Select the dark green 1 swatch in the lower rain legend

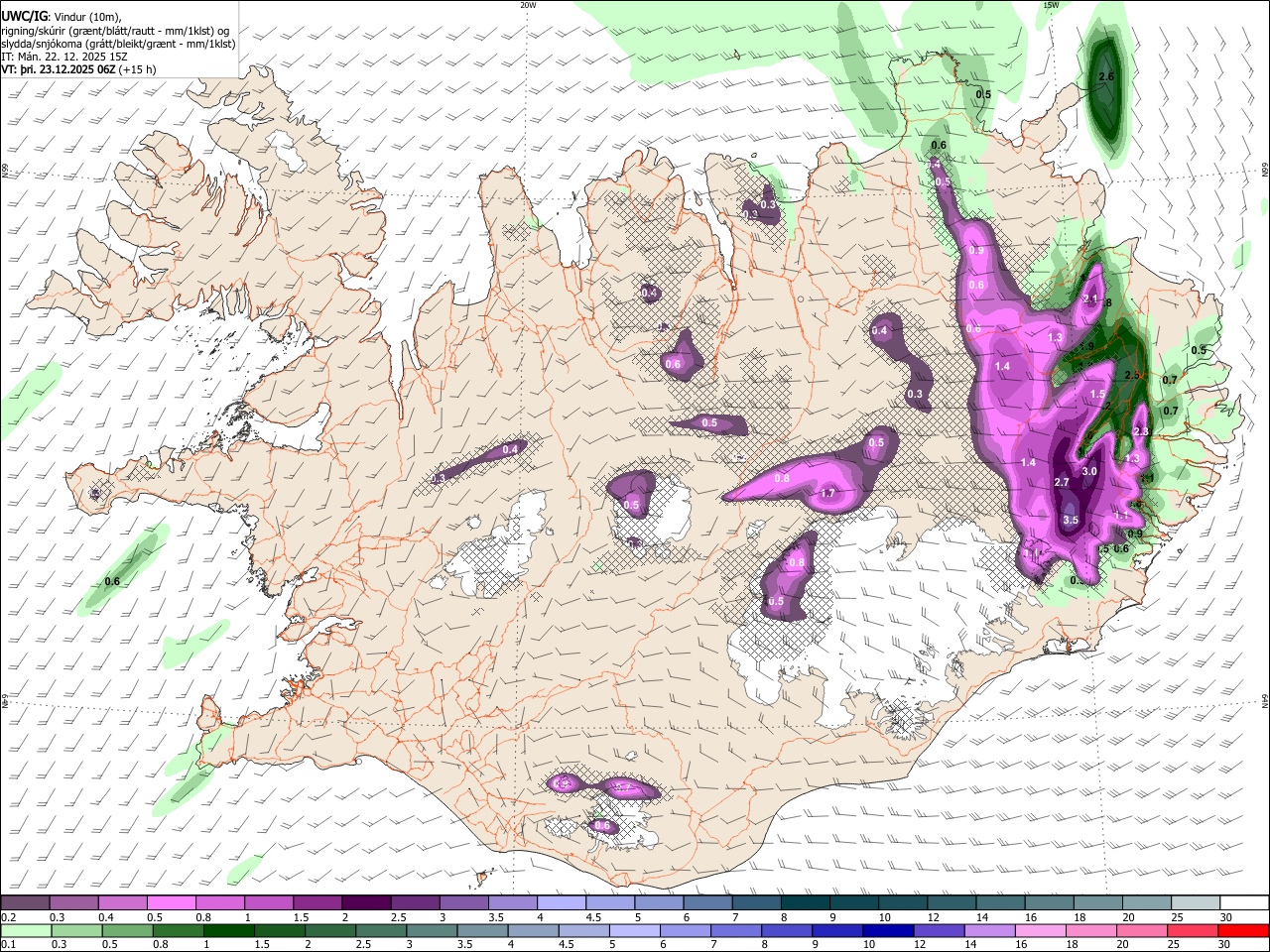tap(227, 930)
